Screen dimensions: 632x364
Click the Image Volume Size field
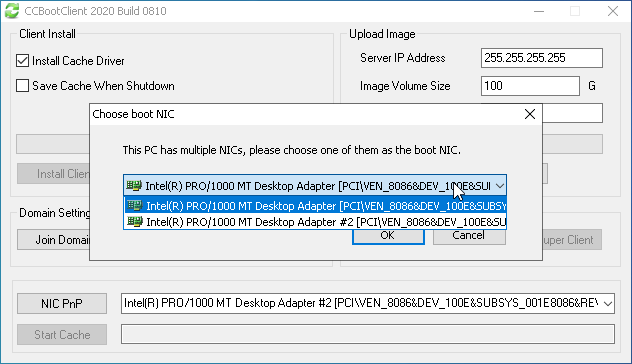click(x=530, y=86)
